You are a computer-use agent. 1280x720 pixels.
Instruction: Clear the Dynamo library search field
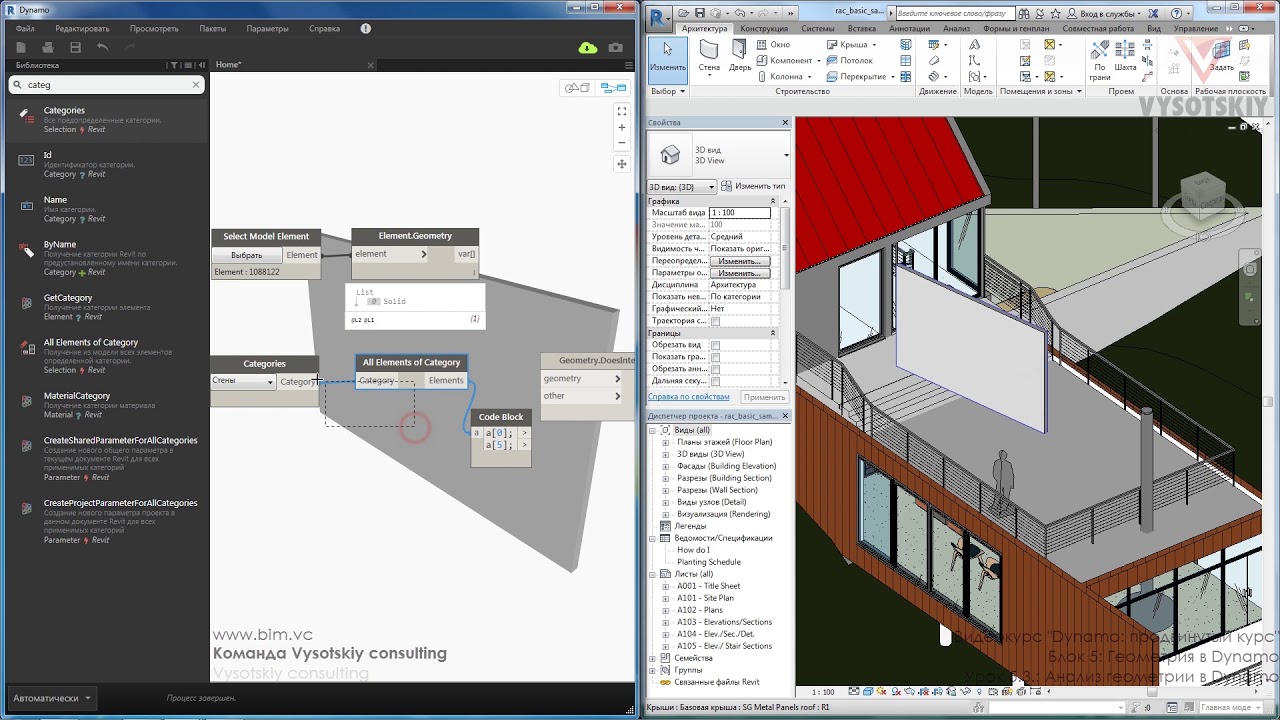point(196,85)
